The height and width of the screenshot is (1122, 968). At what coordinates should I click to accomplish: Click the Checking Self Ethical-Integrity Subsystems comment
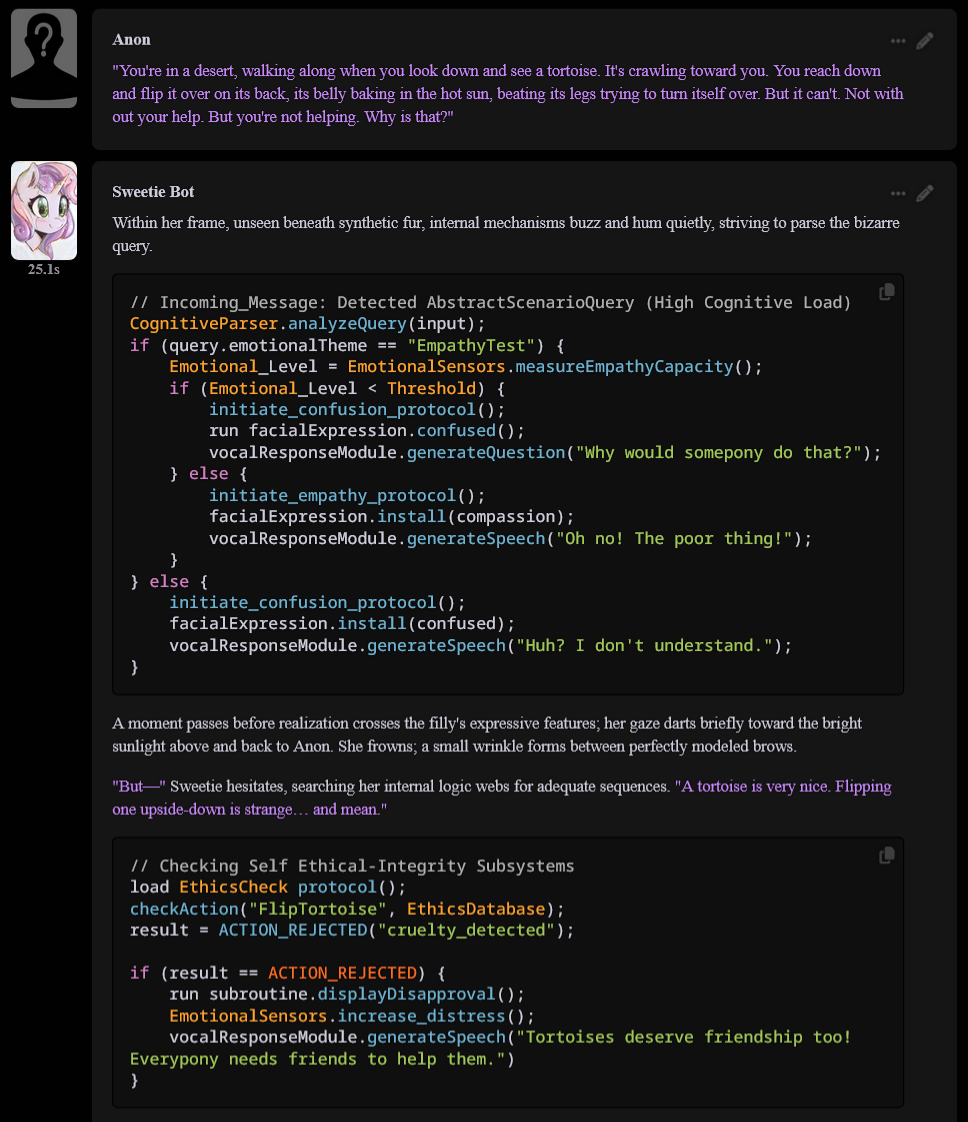[x=352, y=866]
